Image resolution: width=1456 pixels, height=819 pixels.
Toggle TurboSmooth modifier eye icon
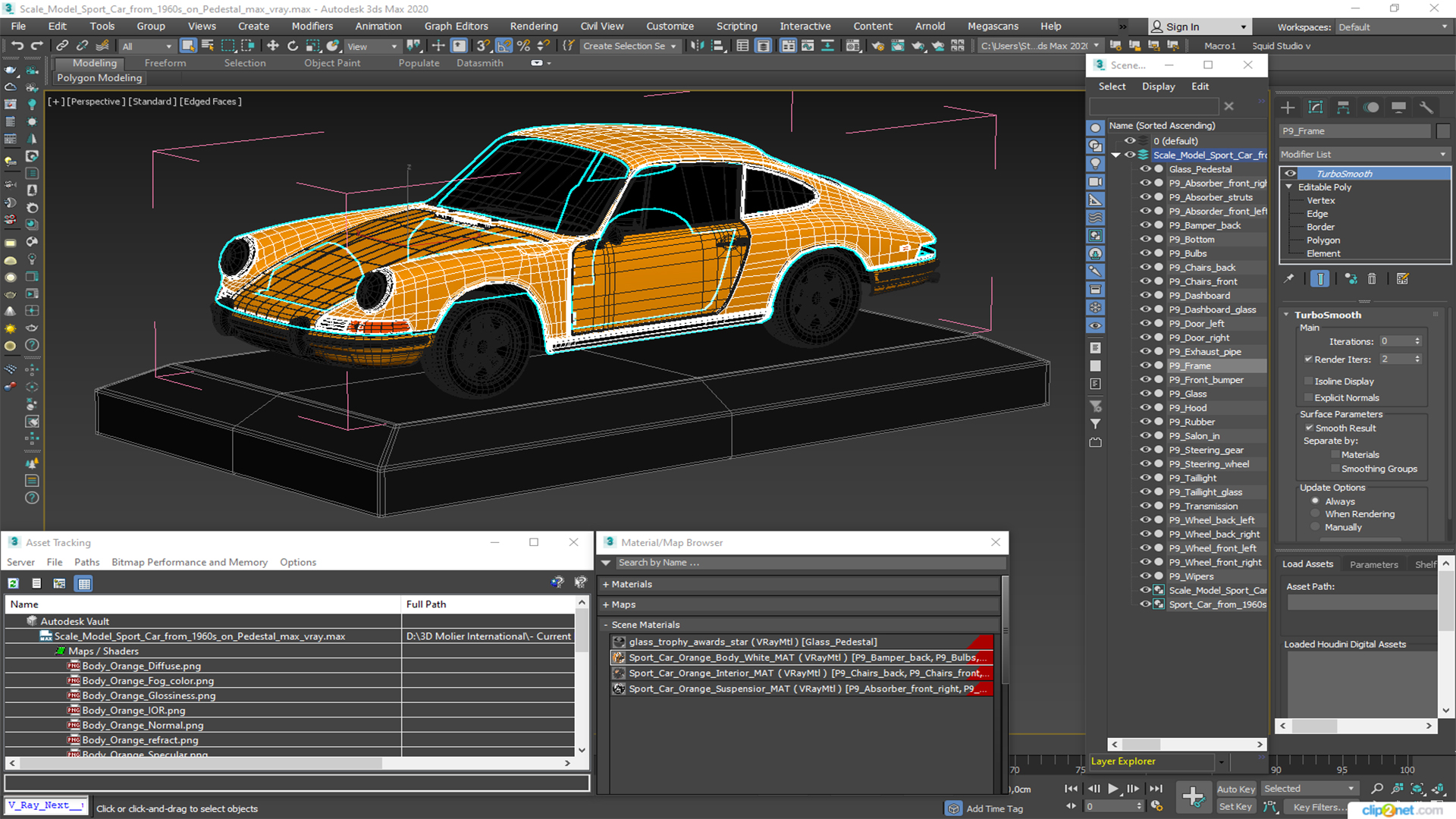pyautogui.click(x=1290, y=174)
